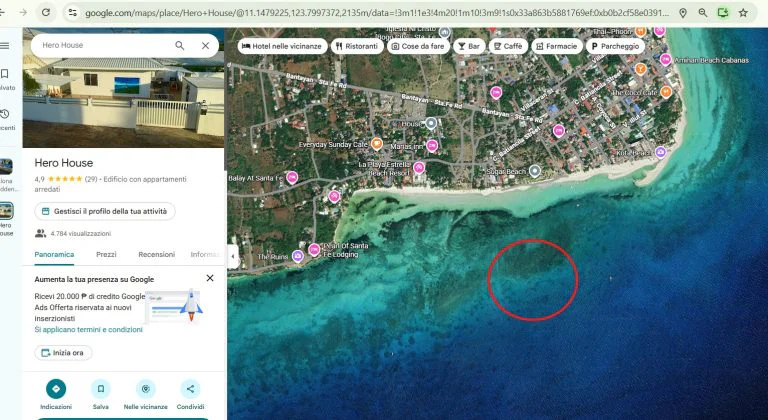This screenshot has width=768, height=420.
Task: Clear the Hero House search with X
Action: click(205, 46)
